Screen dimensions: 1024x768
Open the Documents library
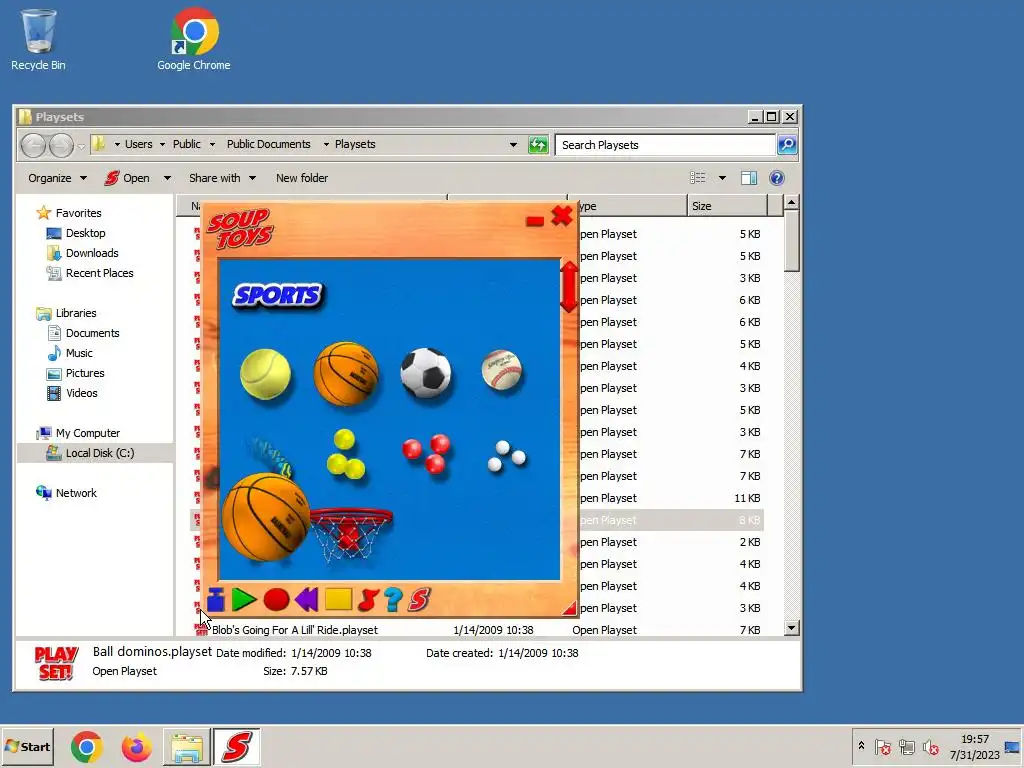tap(92, 333)
